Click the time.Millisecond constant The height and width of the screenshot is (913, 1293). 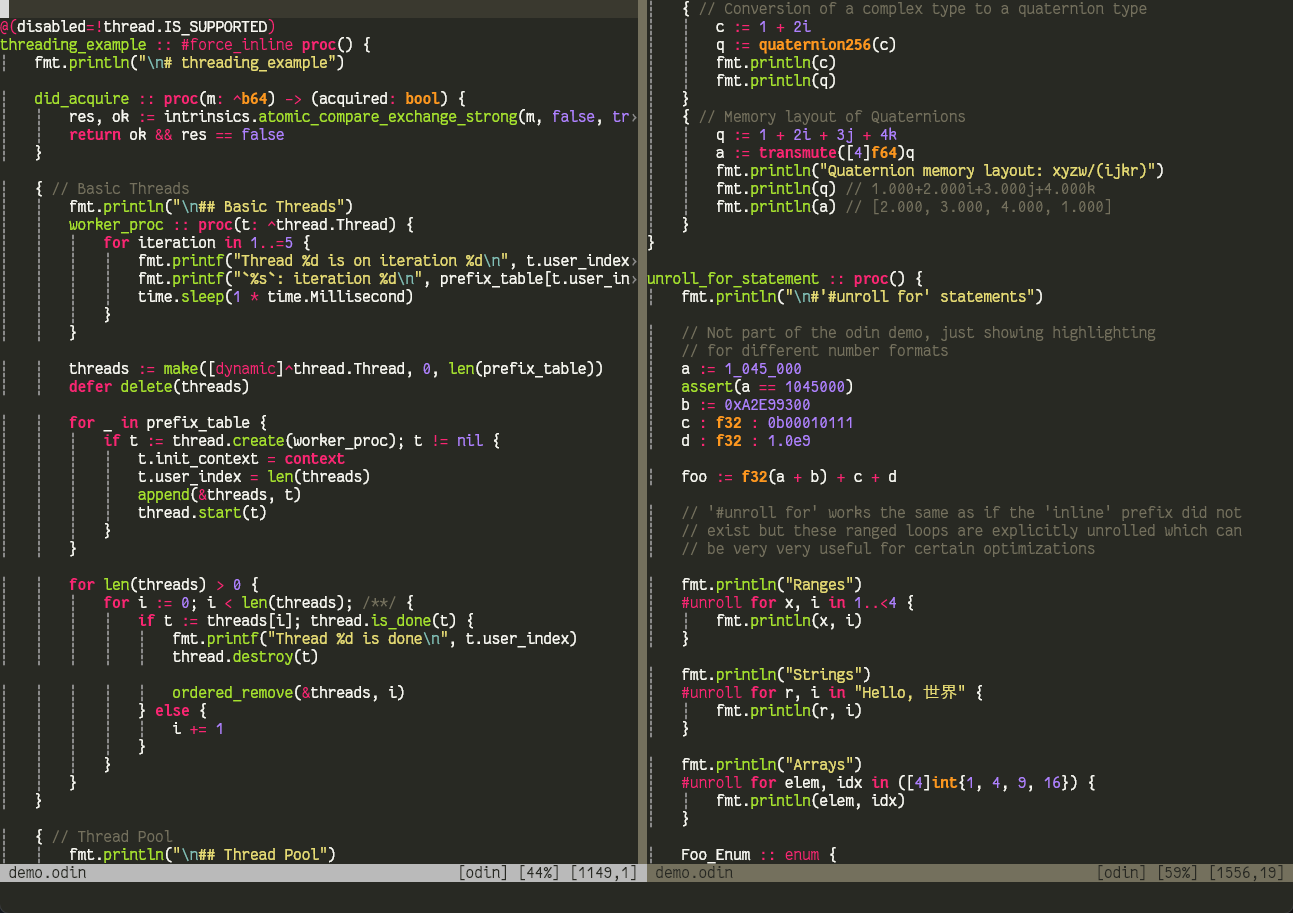334,296
